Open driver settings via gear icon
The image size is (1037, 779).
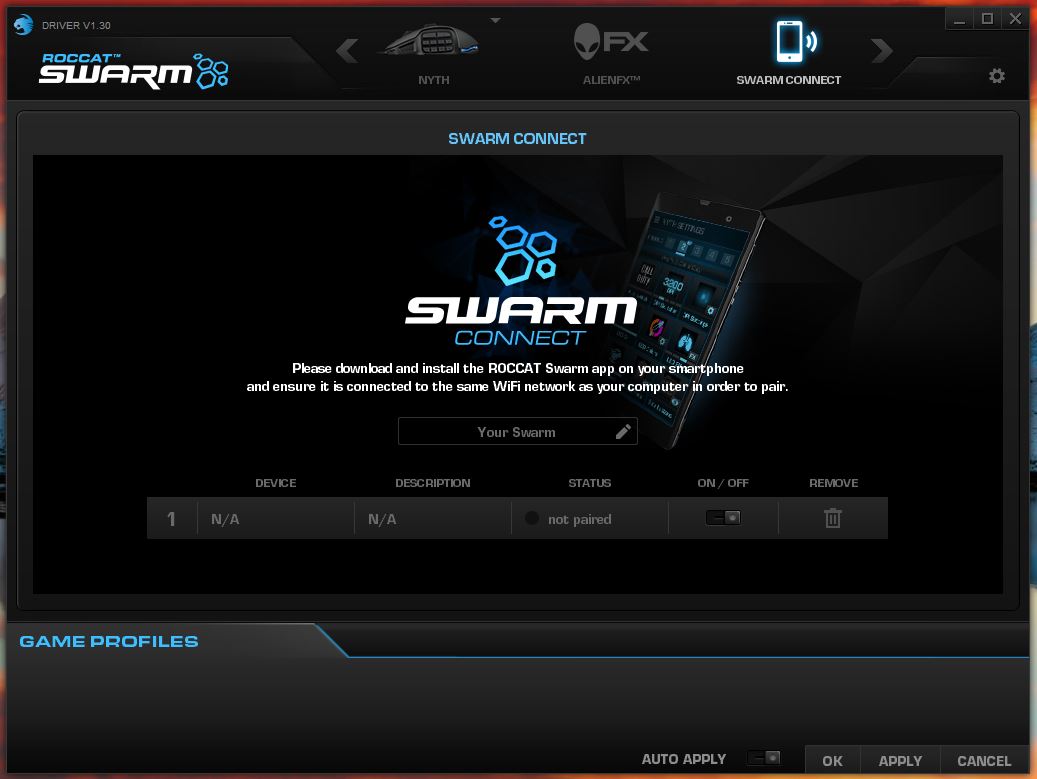pyautogui.click(x=996, y=75)
